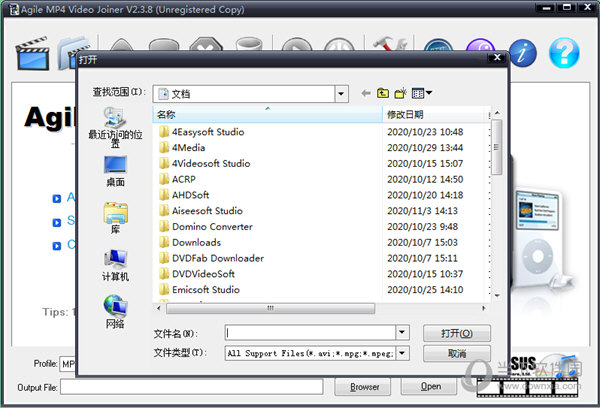
Task: Expand the 文件类型 file type dropdown arrow
Action: pyautogui.click(x=402, y=353)
